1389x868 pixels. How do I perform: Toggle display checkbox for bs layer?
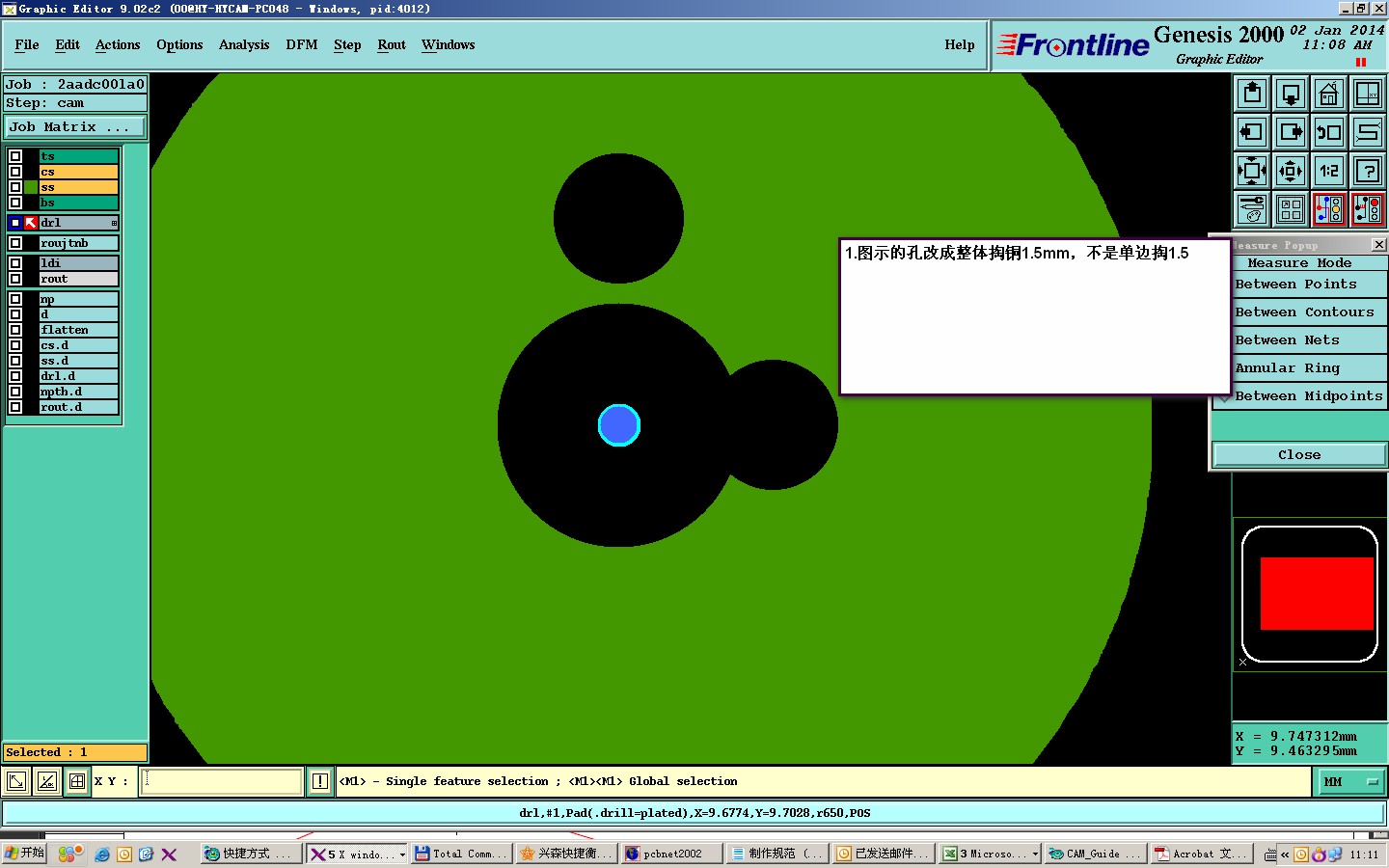(15, 203)
